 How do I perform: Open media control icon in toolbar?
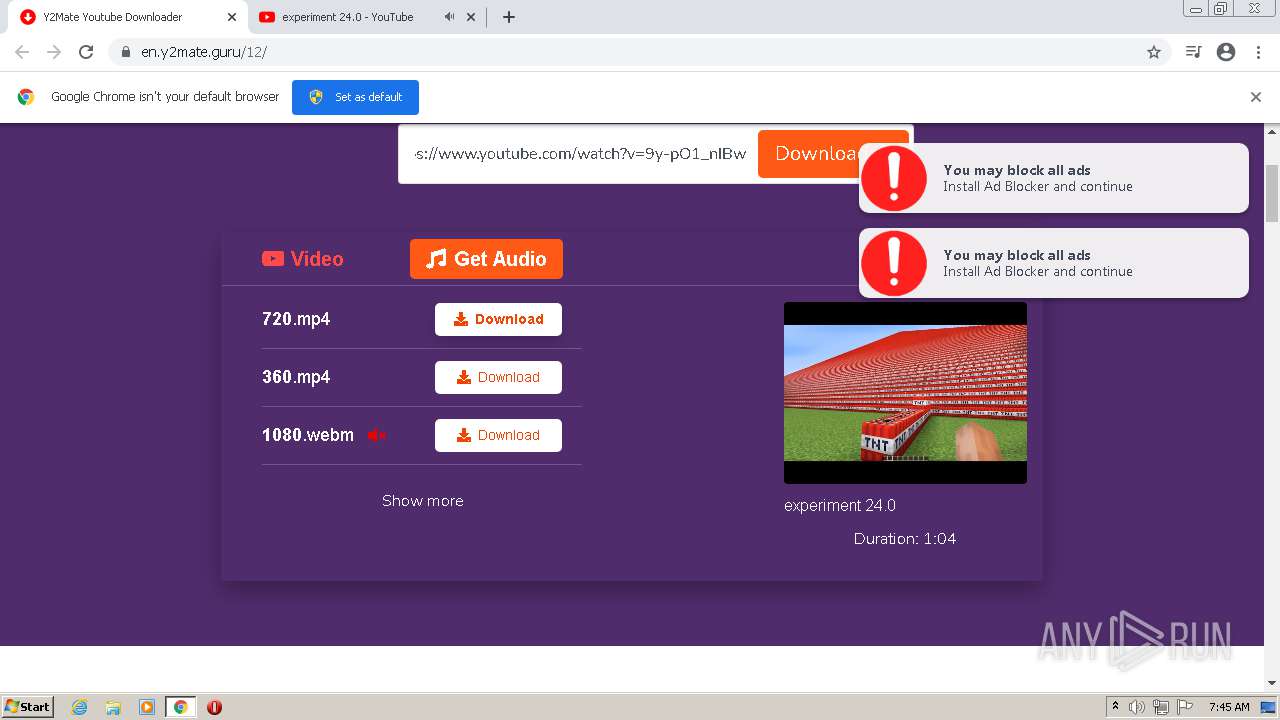coord(1193,52)
